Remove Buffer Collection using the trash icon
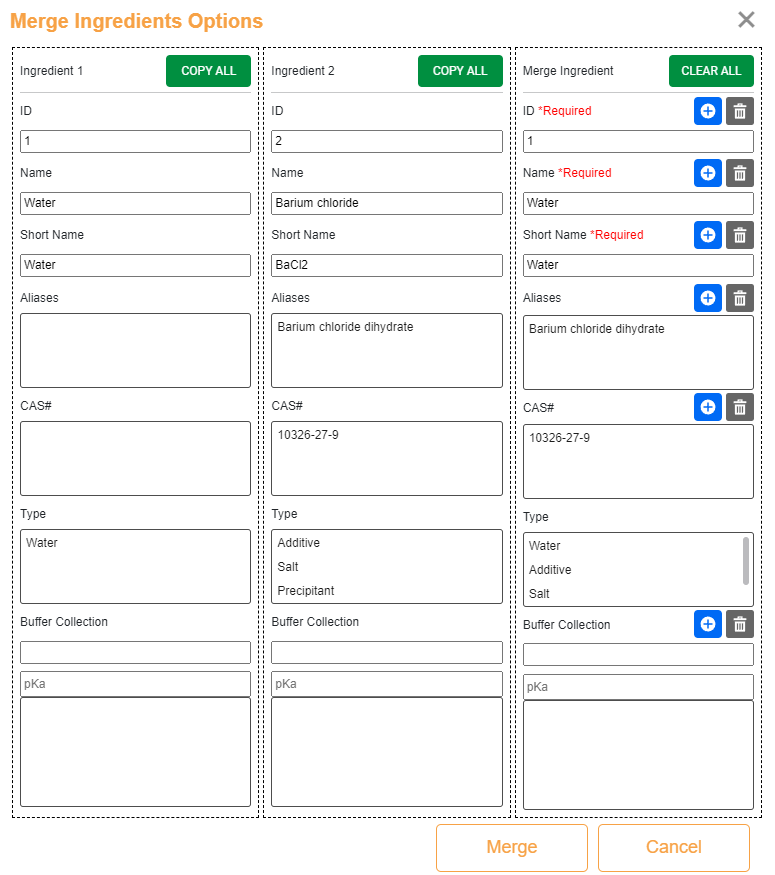The height and width of the screenshot is (875, 775). coord(739,625)
